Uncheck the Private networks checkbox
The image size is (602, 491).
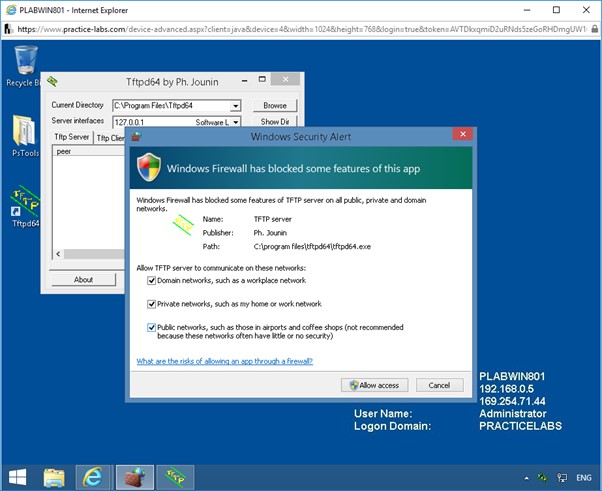click(151, 304)
